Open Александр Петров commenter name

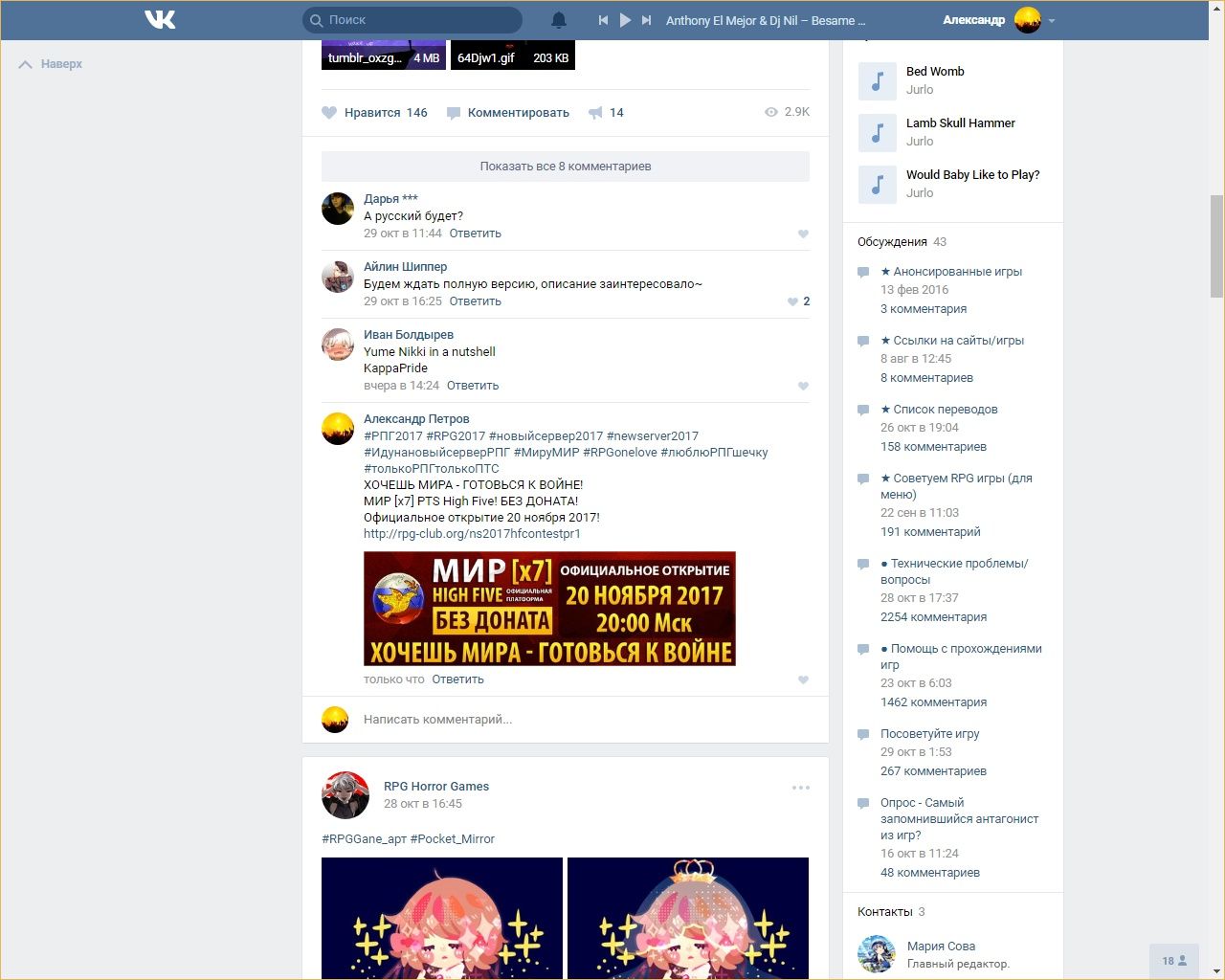416,419
